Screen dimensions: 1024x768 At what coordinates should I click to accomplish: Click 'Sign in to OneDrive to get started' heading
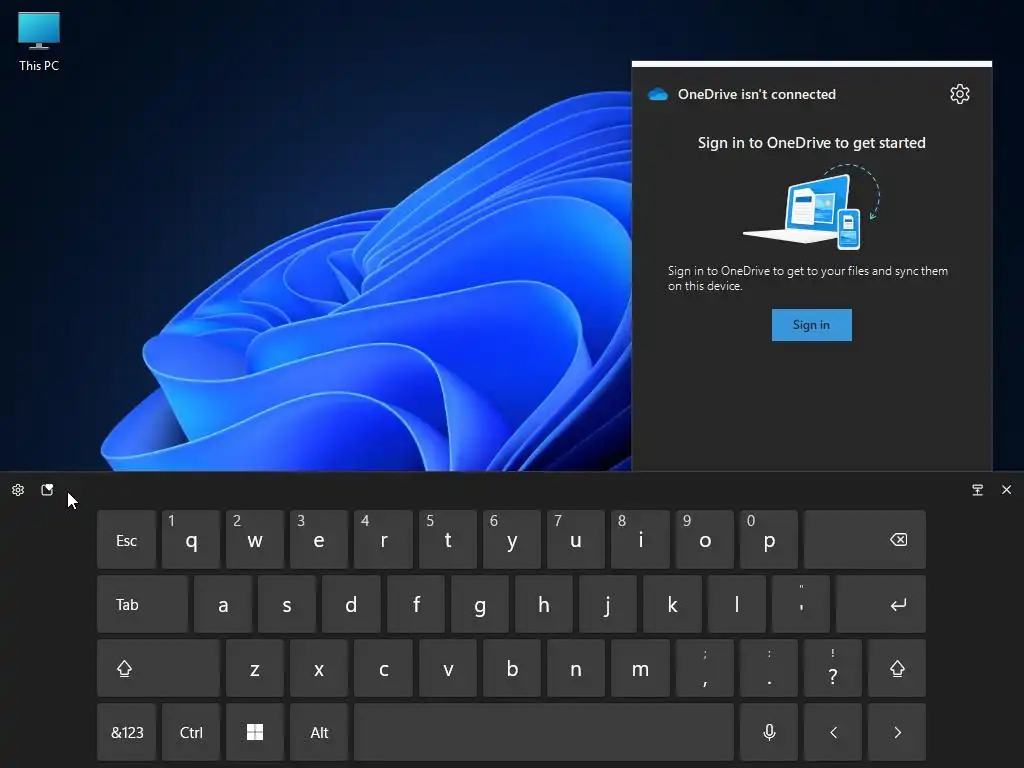pyautogui.click(x=811, y=143)
